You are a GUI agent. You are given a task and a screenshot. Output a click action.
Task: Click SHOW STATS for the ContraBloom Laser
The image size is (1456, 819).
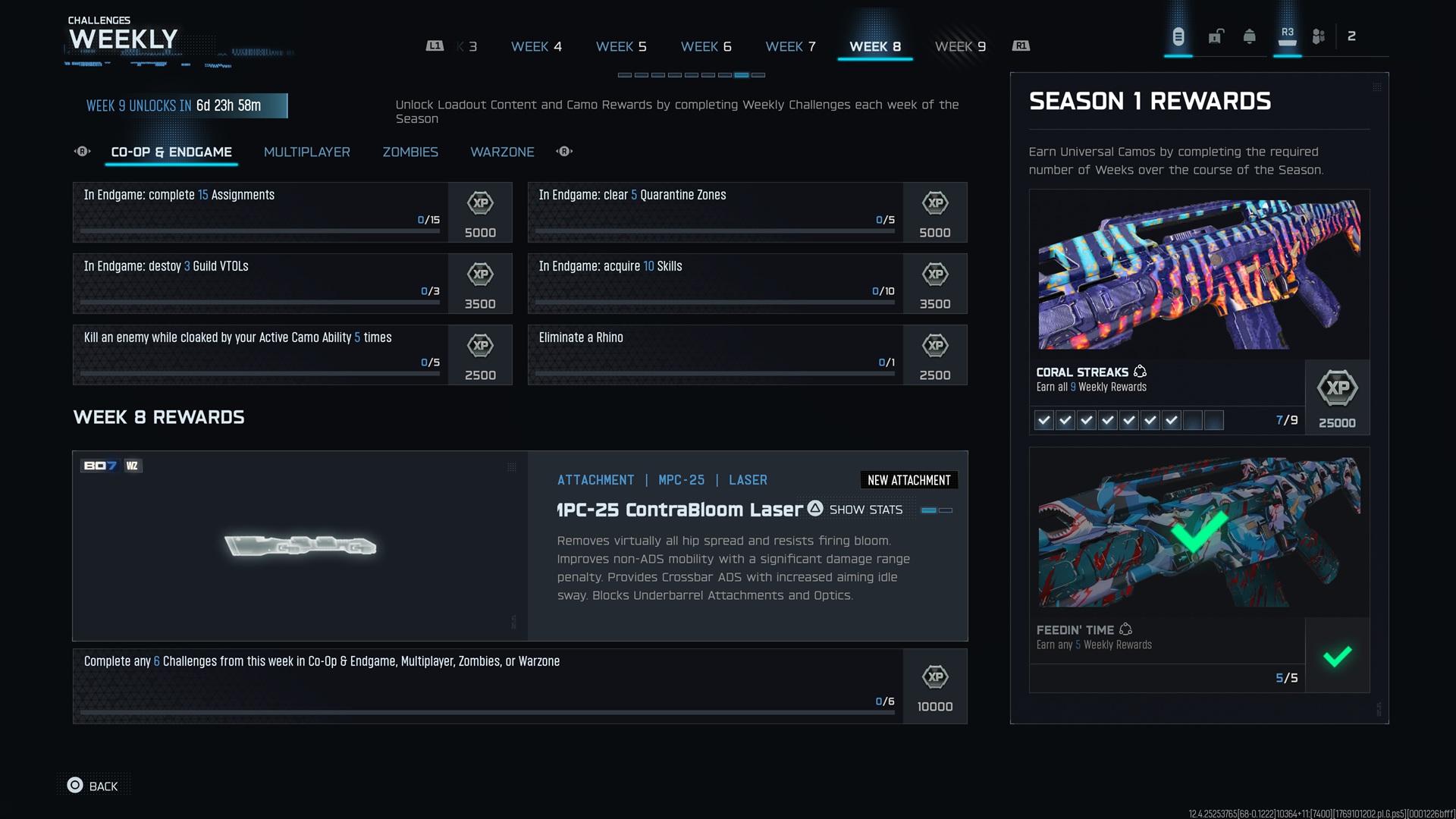click(x=865, y=510)
